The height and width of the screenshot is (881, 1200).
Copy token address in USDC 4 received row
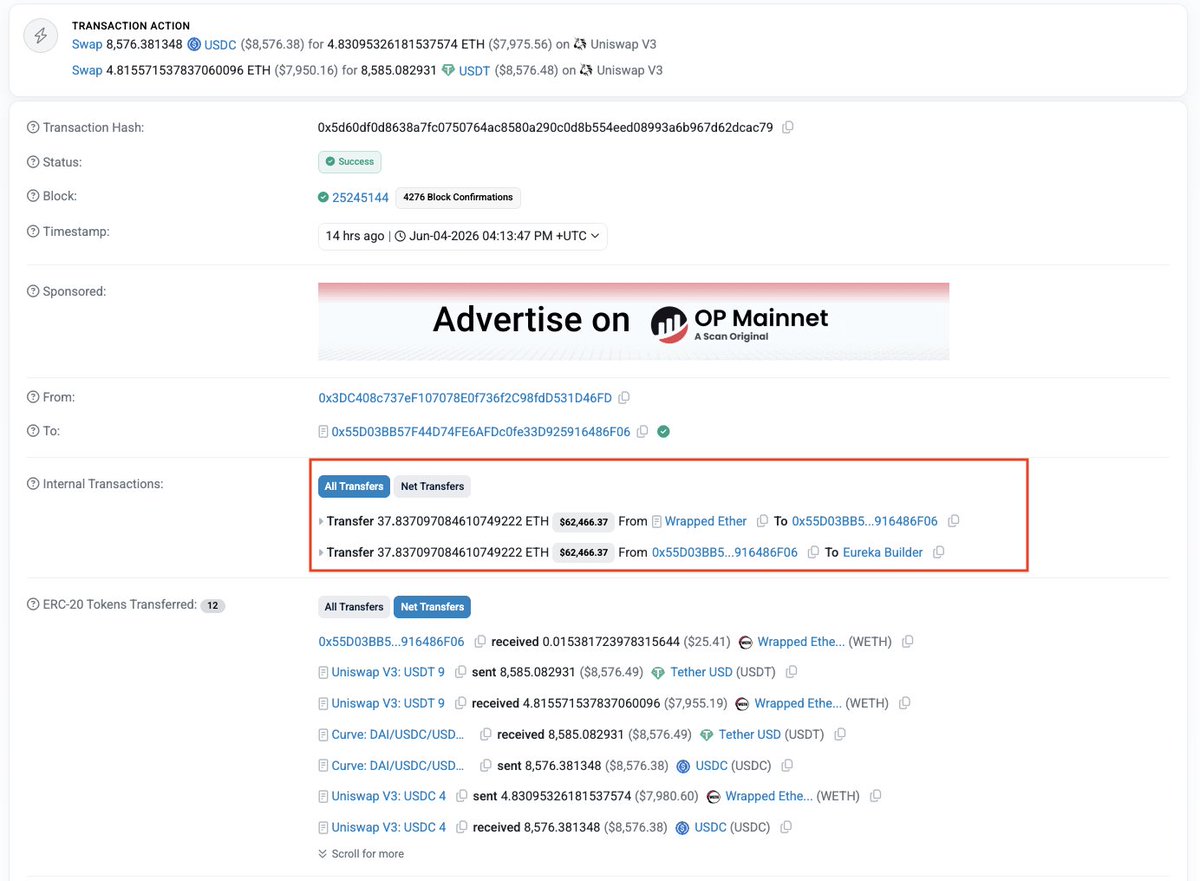click(786, 828)
